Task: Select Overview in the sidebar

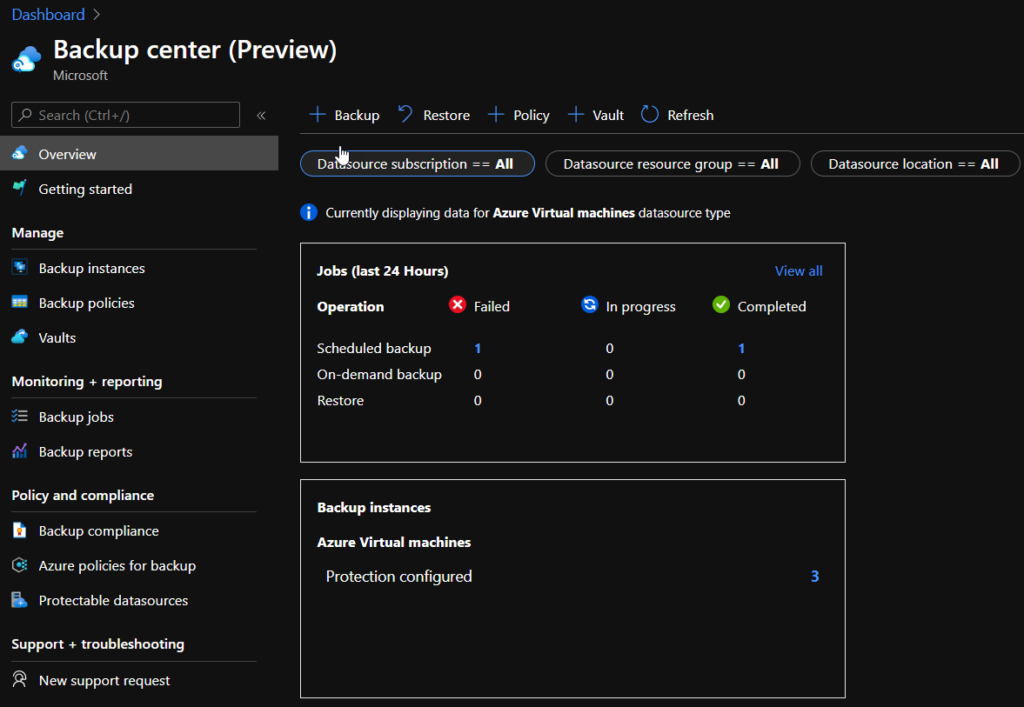Action: point(139,153)
